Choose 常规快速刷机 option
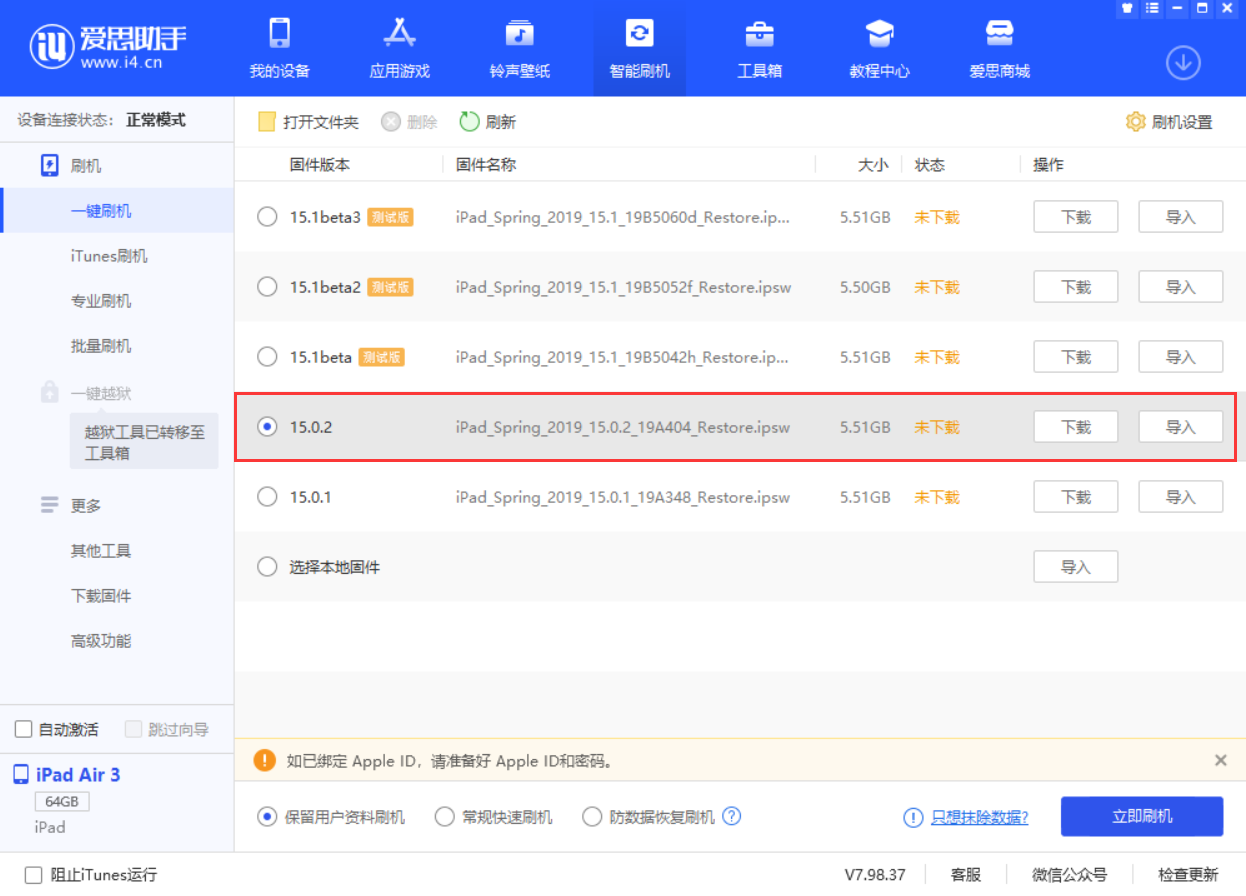 tap(445, 817)
